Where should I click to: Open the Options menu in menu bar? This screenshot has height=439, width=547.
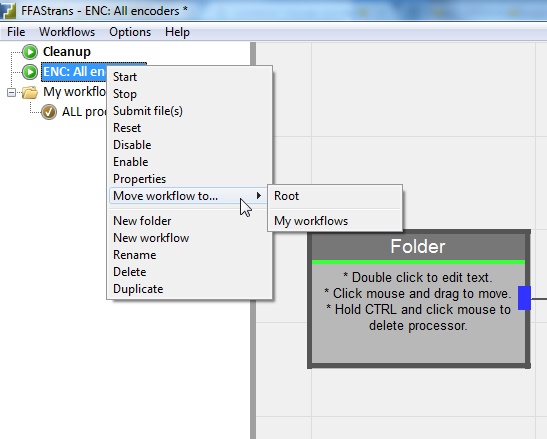pyautogui.click(x=130, y=32)
